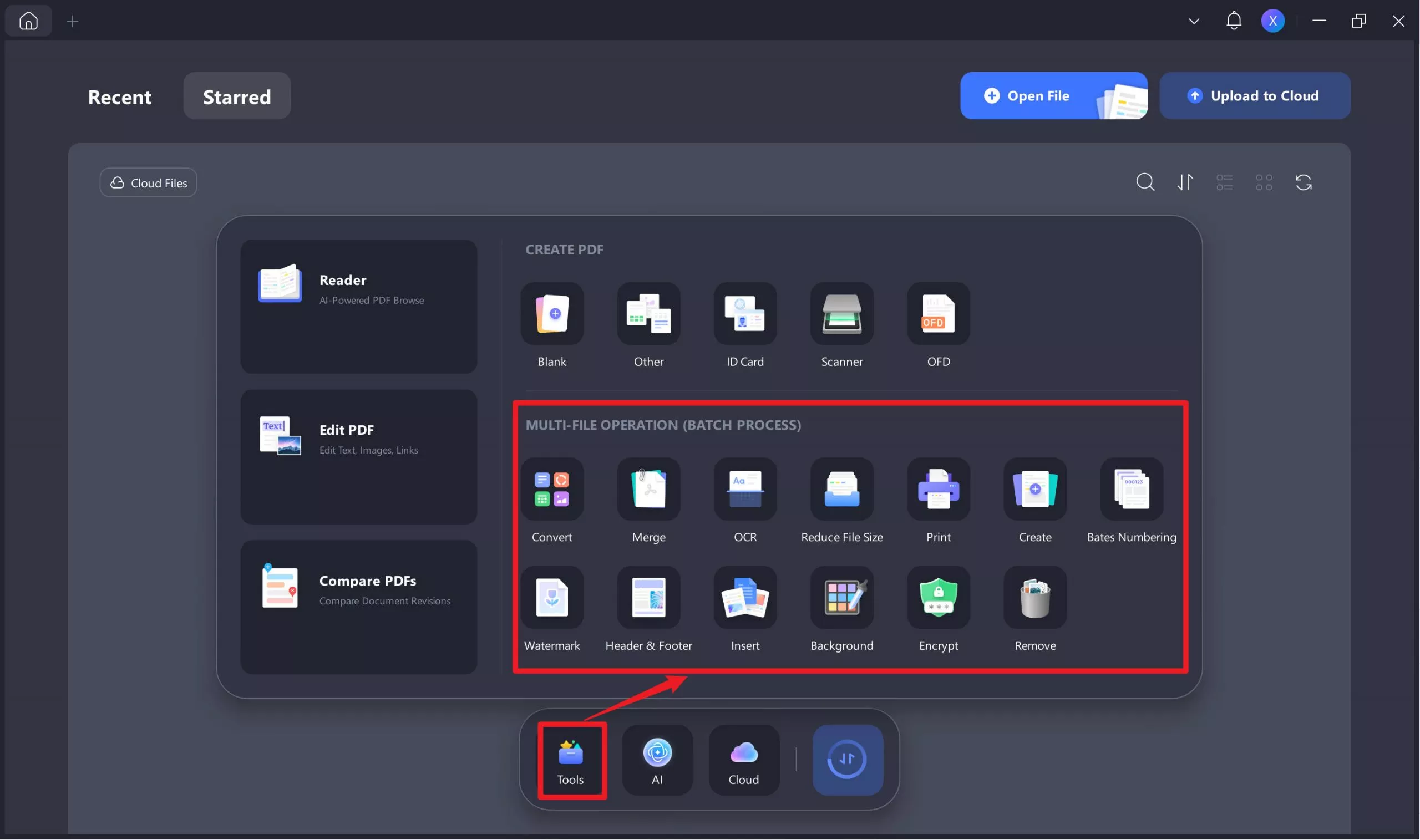
Task: Switch to list view layout
Action: point(1224,182)
